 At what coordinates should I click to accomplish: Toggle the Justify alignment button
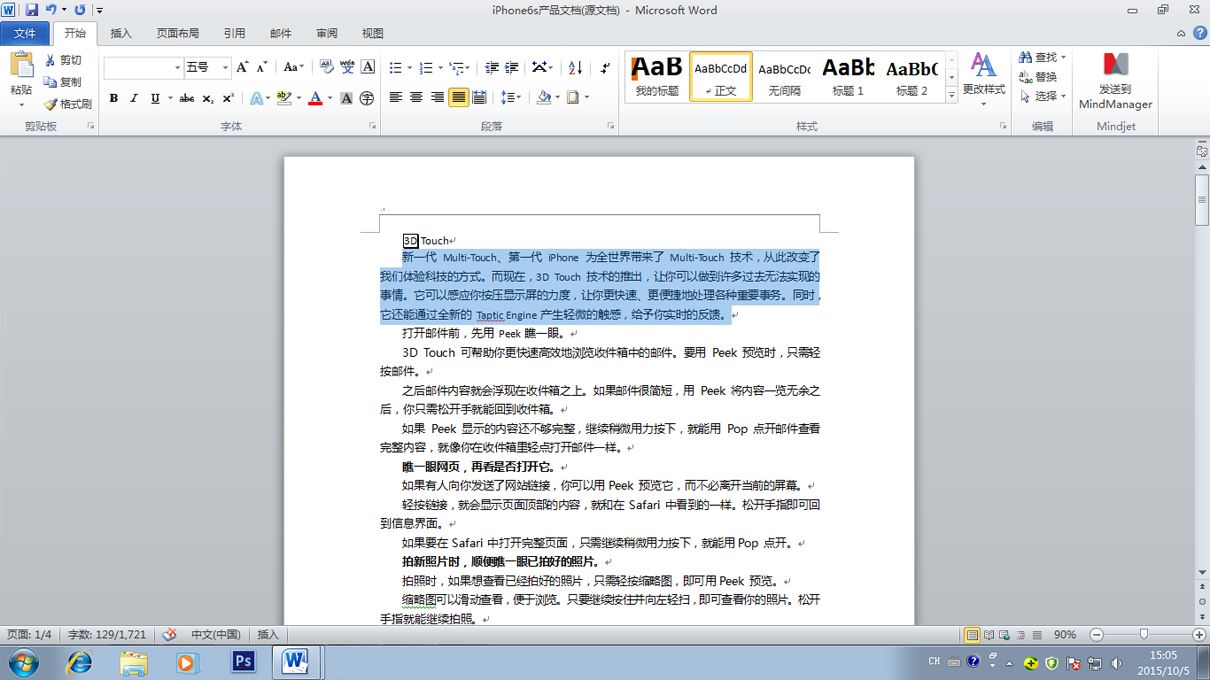(x=458, y=98)
